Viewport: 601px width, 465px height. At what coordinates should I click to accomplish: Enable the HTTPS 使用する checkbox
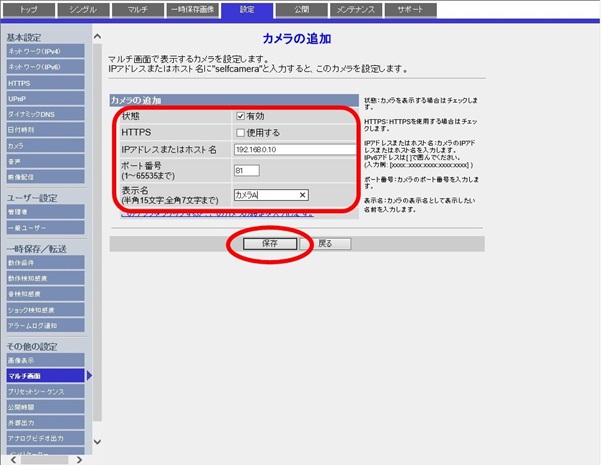pos(240,133)
